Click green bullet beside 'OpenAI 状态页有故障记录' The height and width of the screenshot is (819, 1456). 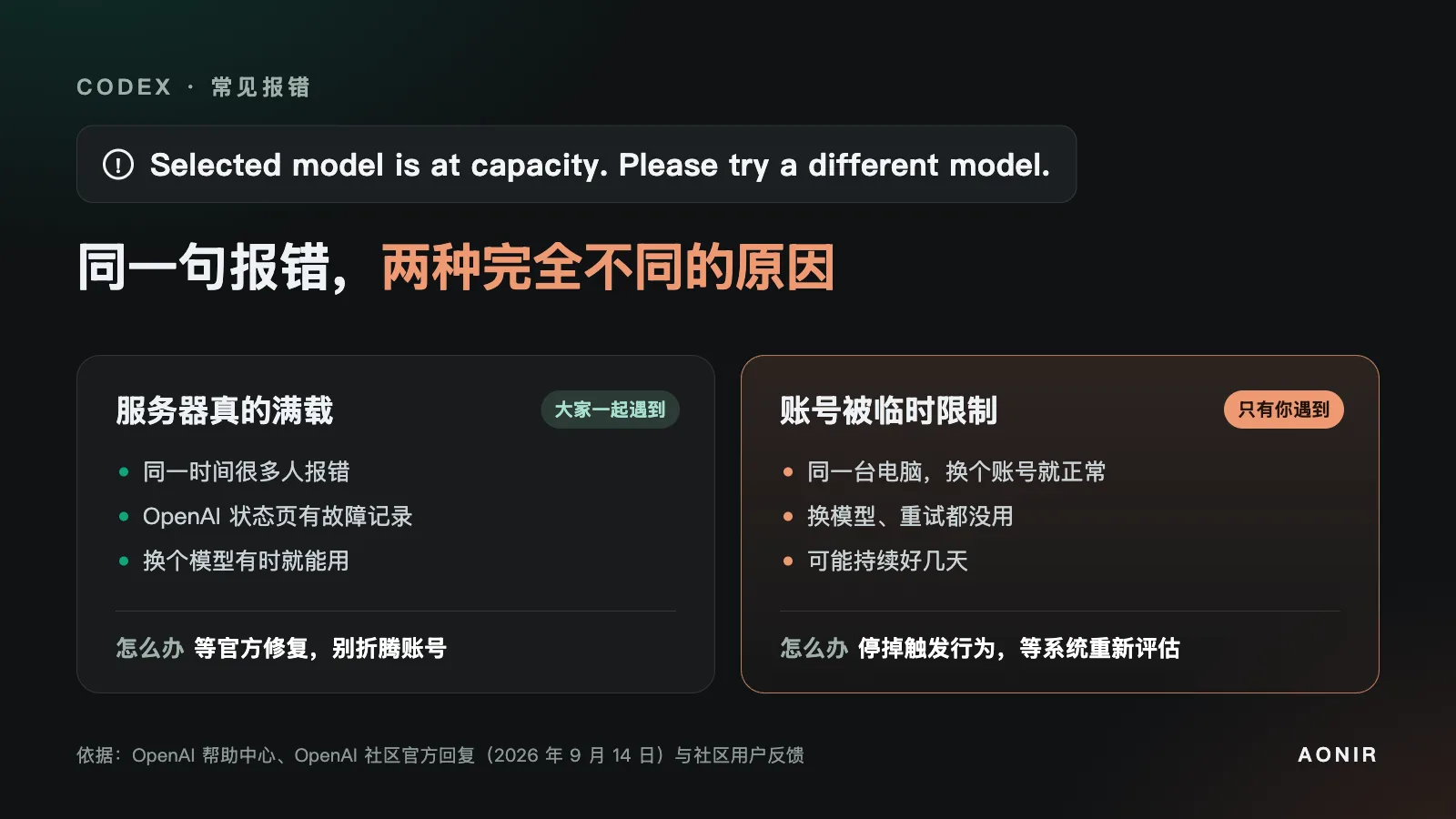[124, 516]
